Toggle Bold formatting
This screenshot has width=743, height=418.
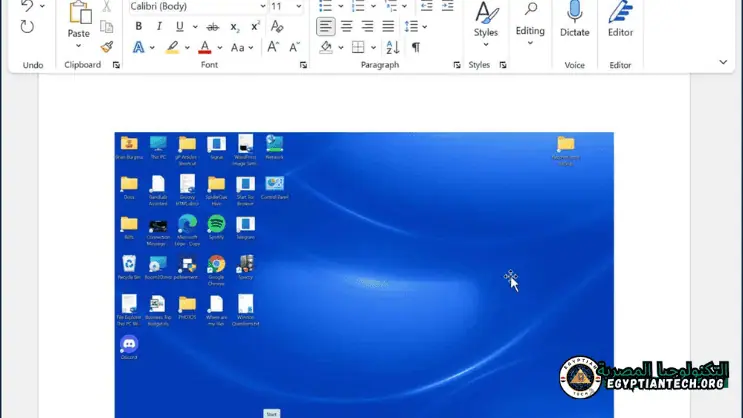point(138,27)
